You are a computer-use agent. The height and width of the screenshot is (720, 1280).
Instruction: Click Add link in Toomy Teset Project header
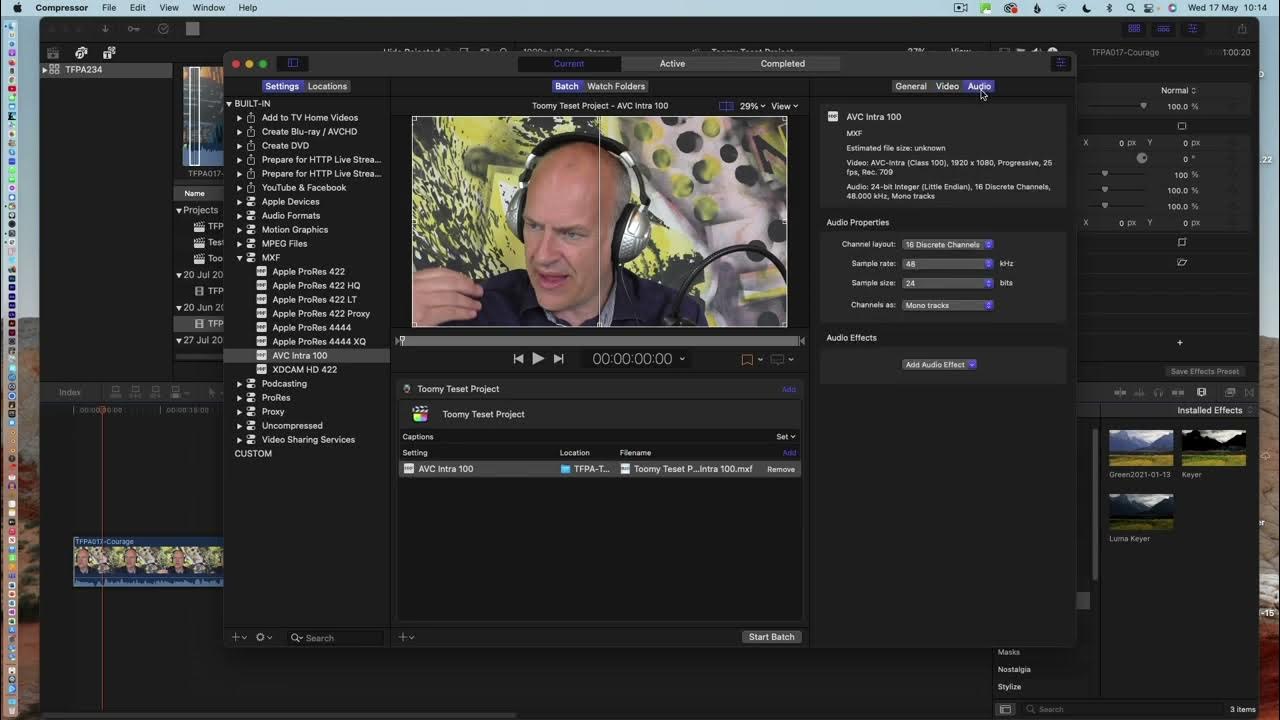[789, 389]
